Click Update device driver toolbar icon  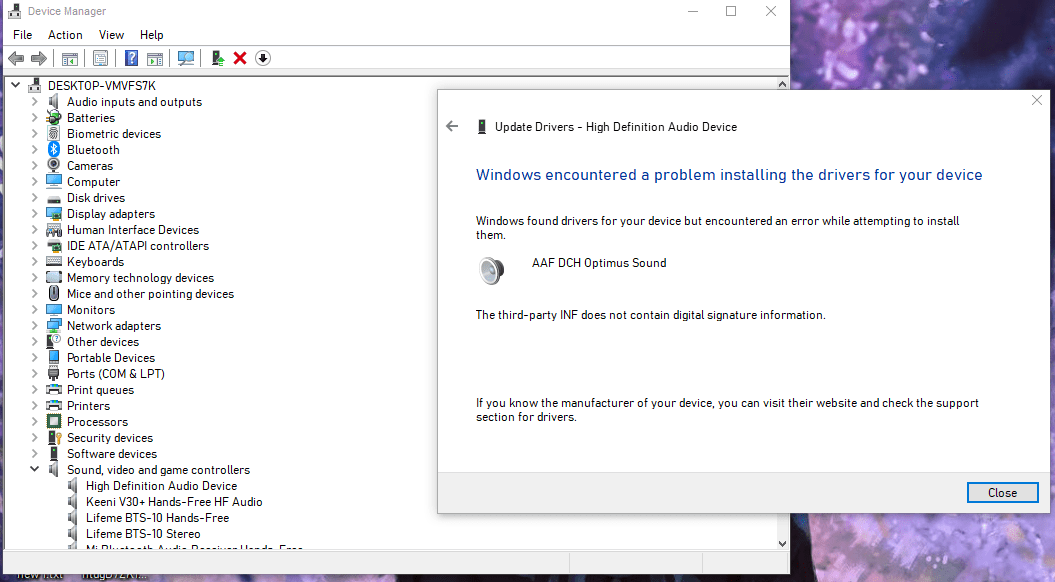[217, 59]
